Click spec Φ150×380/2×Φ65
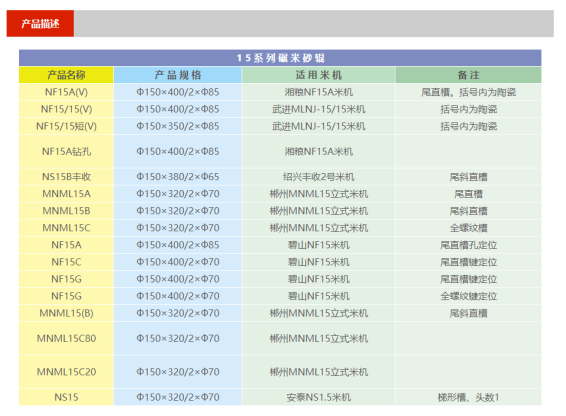Screen dimensions: 566x416 (x=178, y=177)
